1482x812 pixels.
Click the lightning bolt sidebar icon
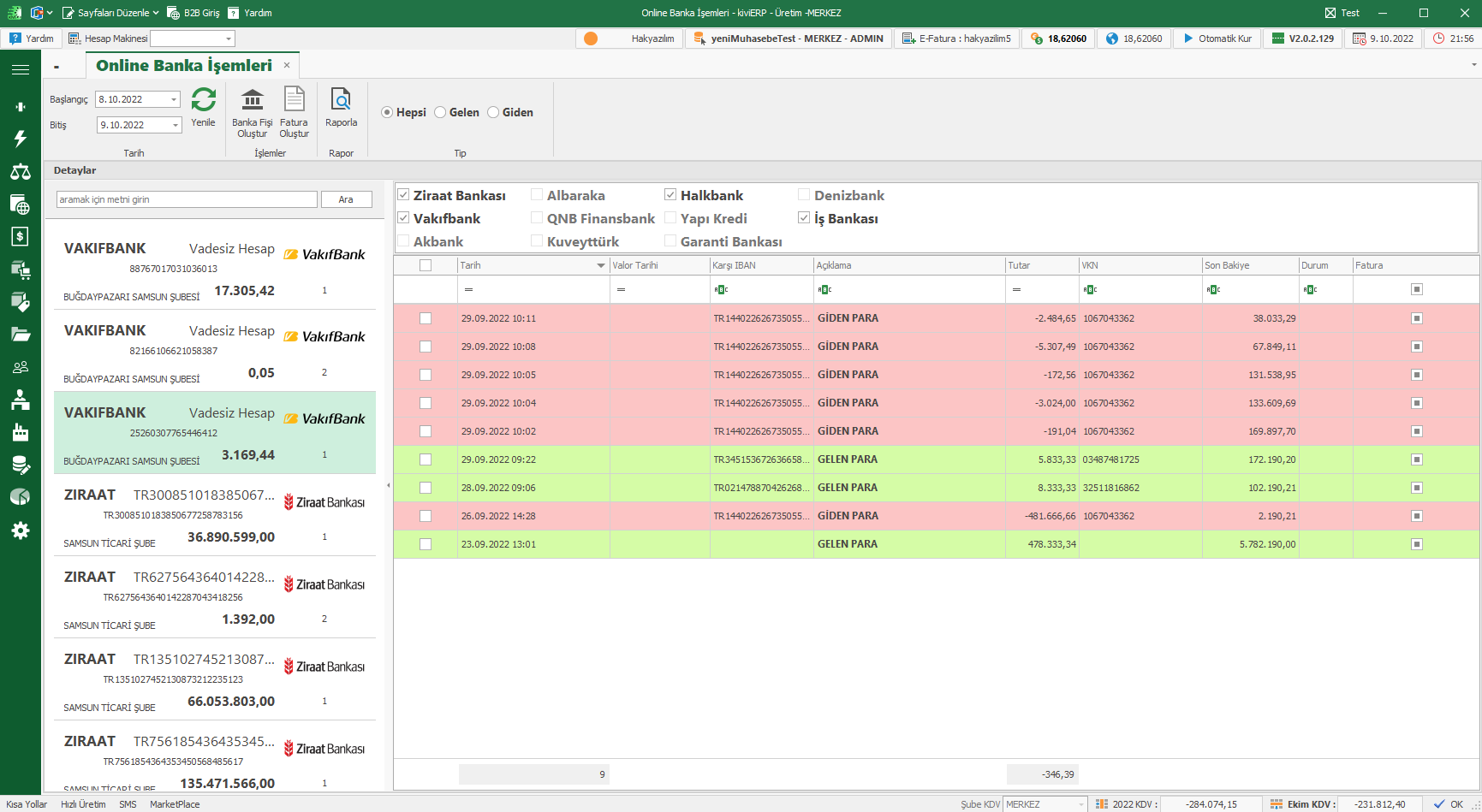click(x=21, y=139)
